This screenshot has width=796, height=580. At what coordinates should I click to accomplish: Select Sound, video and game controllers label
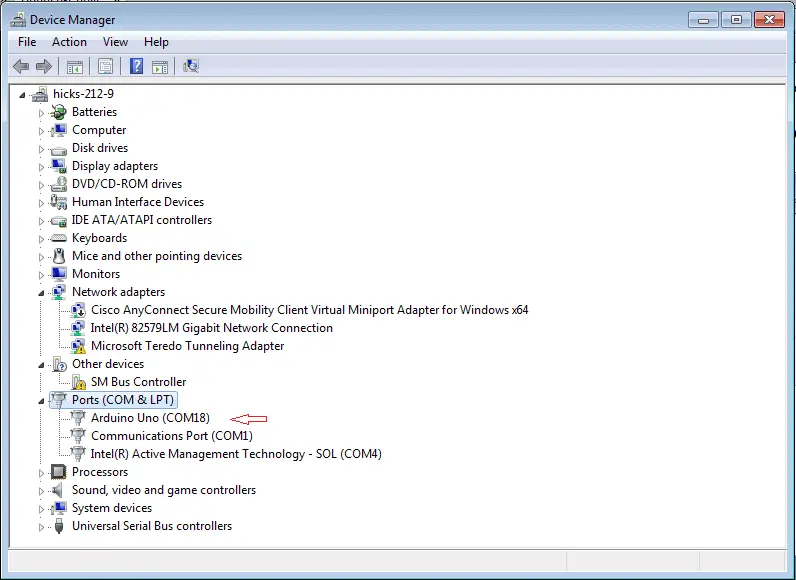coord(164,490)
